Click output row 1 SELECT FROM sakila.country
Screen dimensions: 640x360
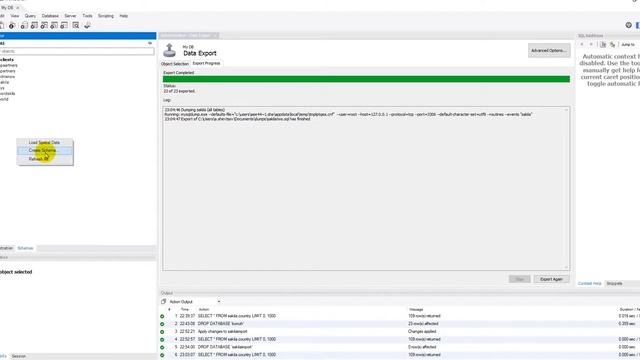click(x=400, y=316)
